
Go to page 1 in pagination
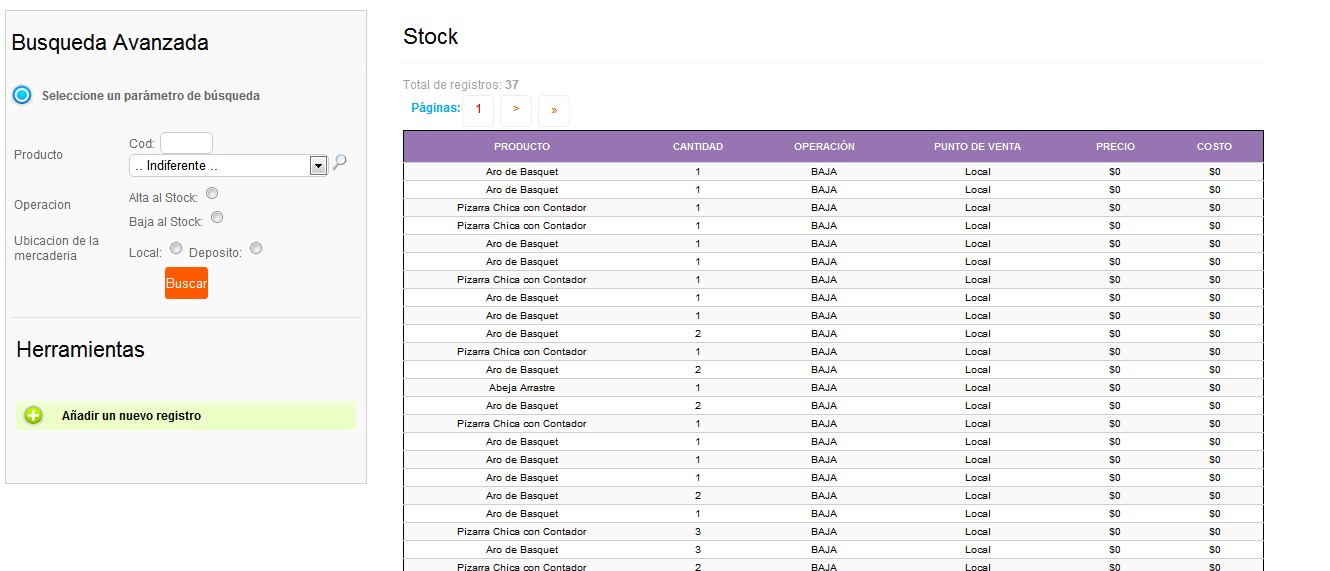tap(478, 109)
